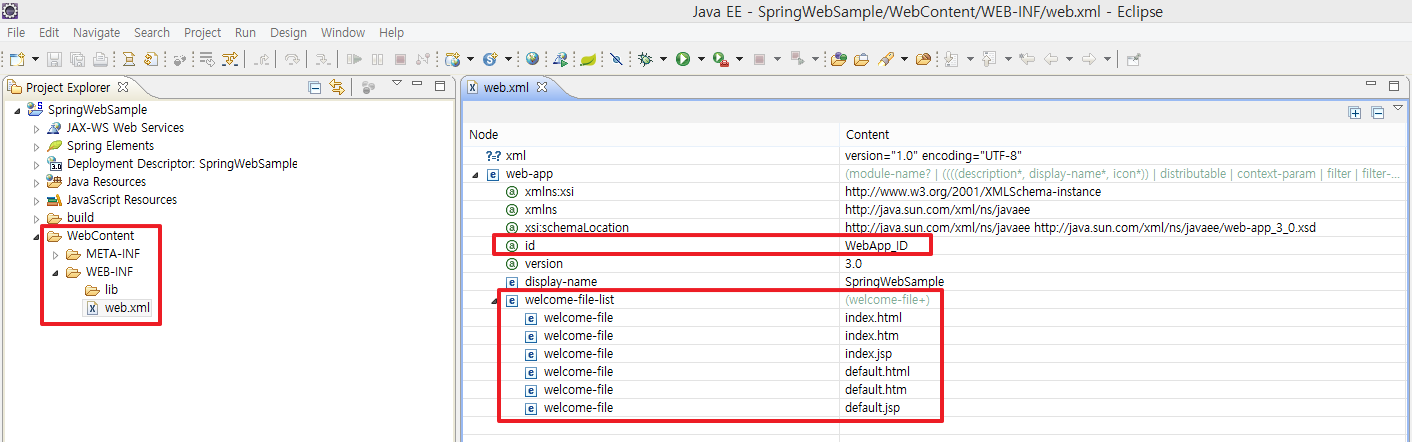Collapse the WEB-INF folder node
This screenshot has width=1412, height=442.
point(56,272)
